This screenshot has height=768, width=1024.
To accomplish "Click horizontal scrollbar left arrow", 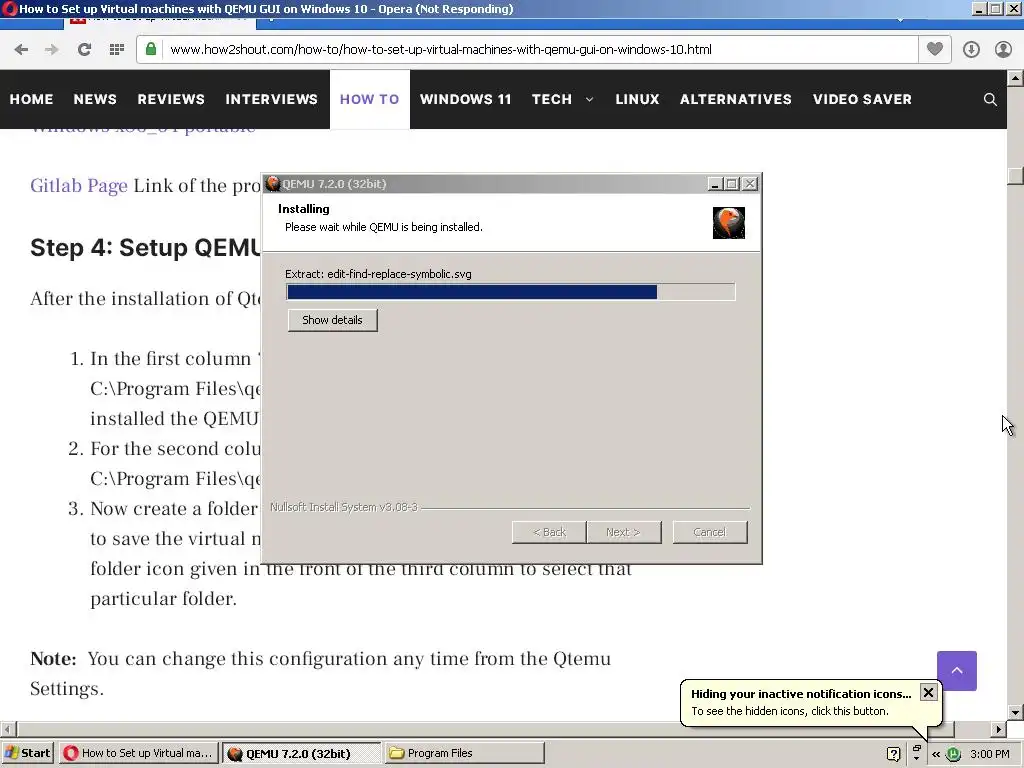I will (8, 729).
